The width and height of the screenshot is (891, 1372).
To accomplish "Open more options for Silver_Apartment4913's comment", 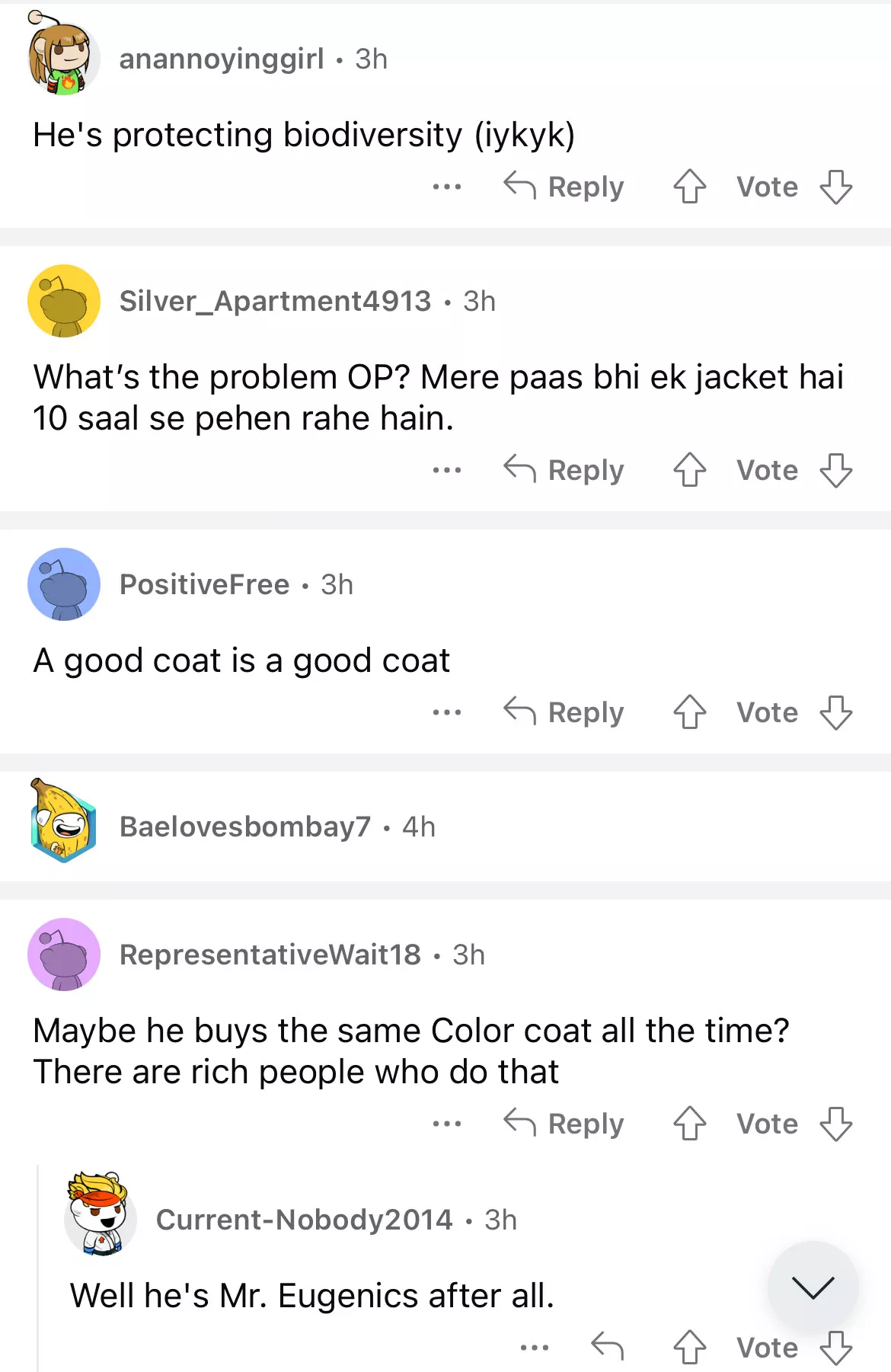I will pyautogui.click(x=446, y=470).
